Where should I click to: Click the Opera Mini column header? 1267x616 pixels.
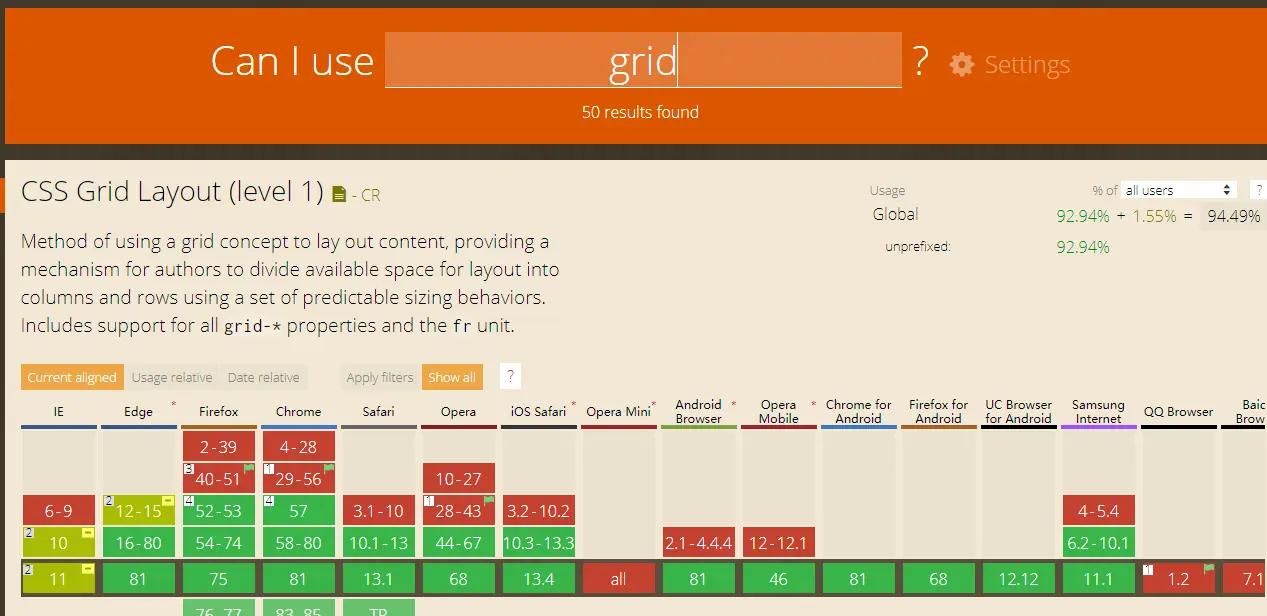pos(619,411)
